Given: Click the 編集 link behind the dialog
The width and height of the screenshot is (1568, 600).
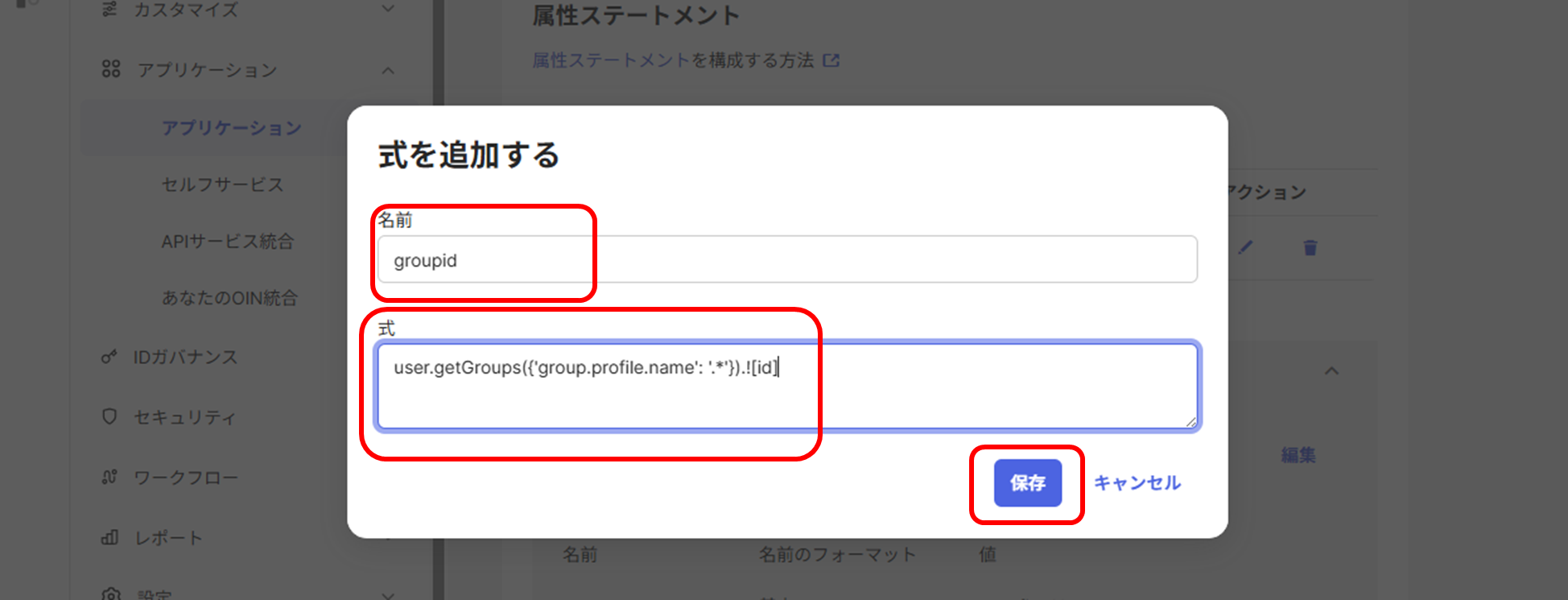Looking at the screenshot, I should pyautogui.click(x=1298, y=455).
